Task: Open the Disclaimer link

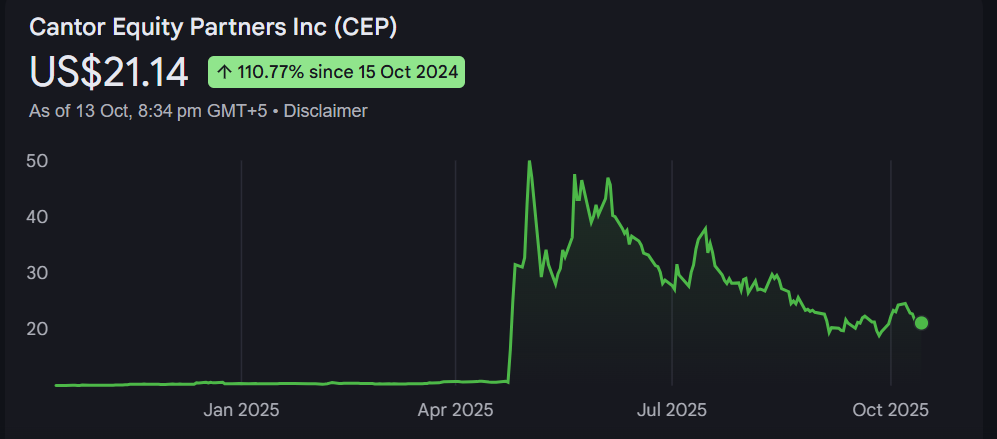Action: tap(325, 111)
